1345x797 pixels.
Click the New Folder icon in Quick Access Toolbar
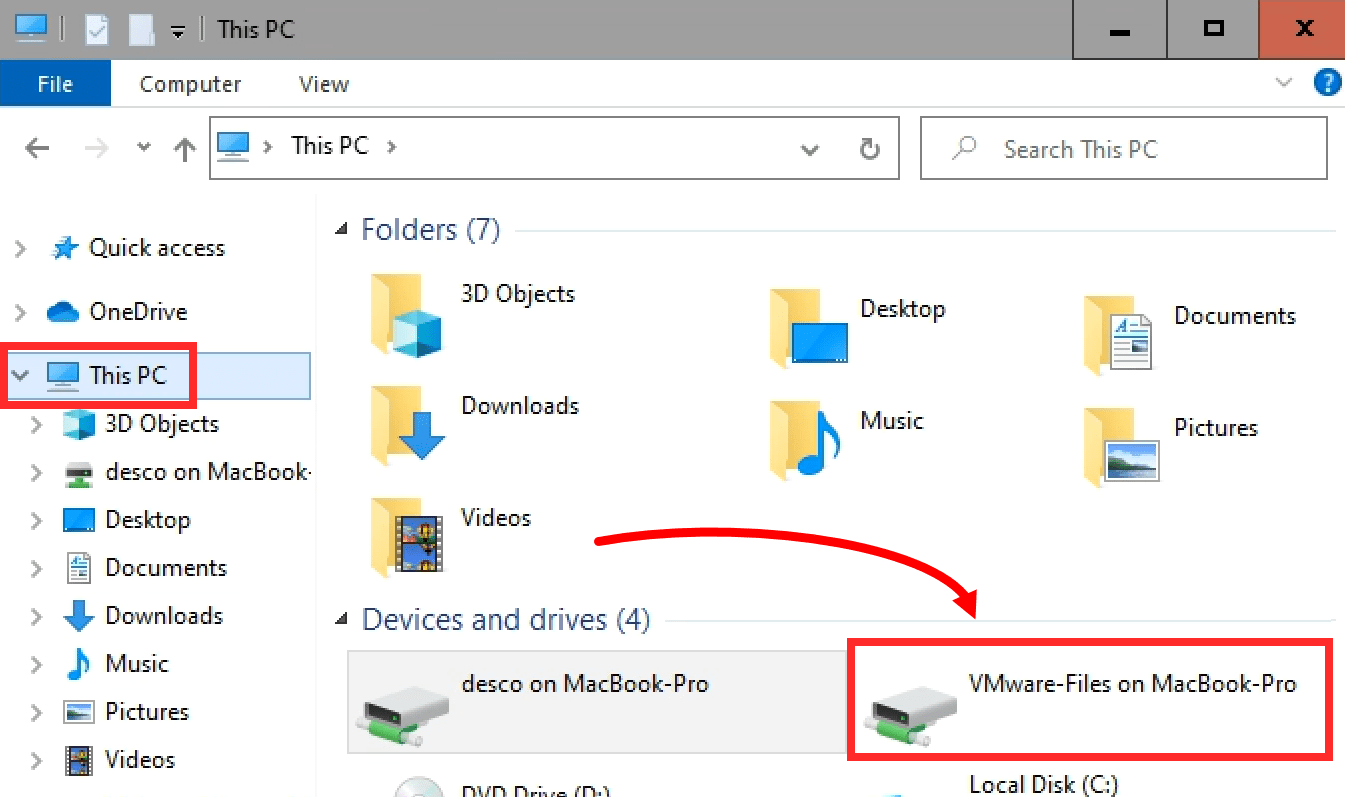pos(140,29)
